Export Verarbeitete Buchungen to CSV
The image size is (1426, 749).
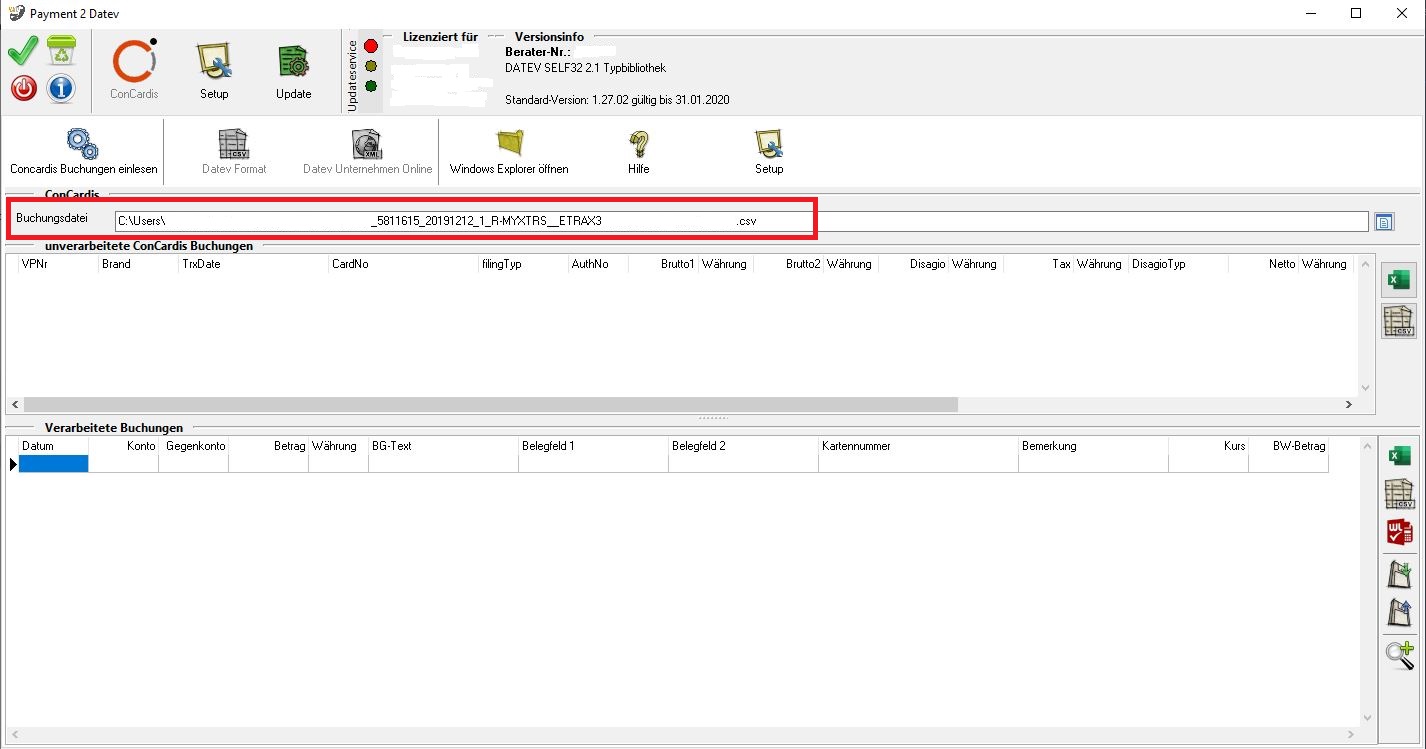pyautogui.click(x=1399, y=494)
